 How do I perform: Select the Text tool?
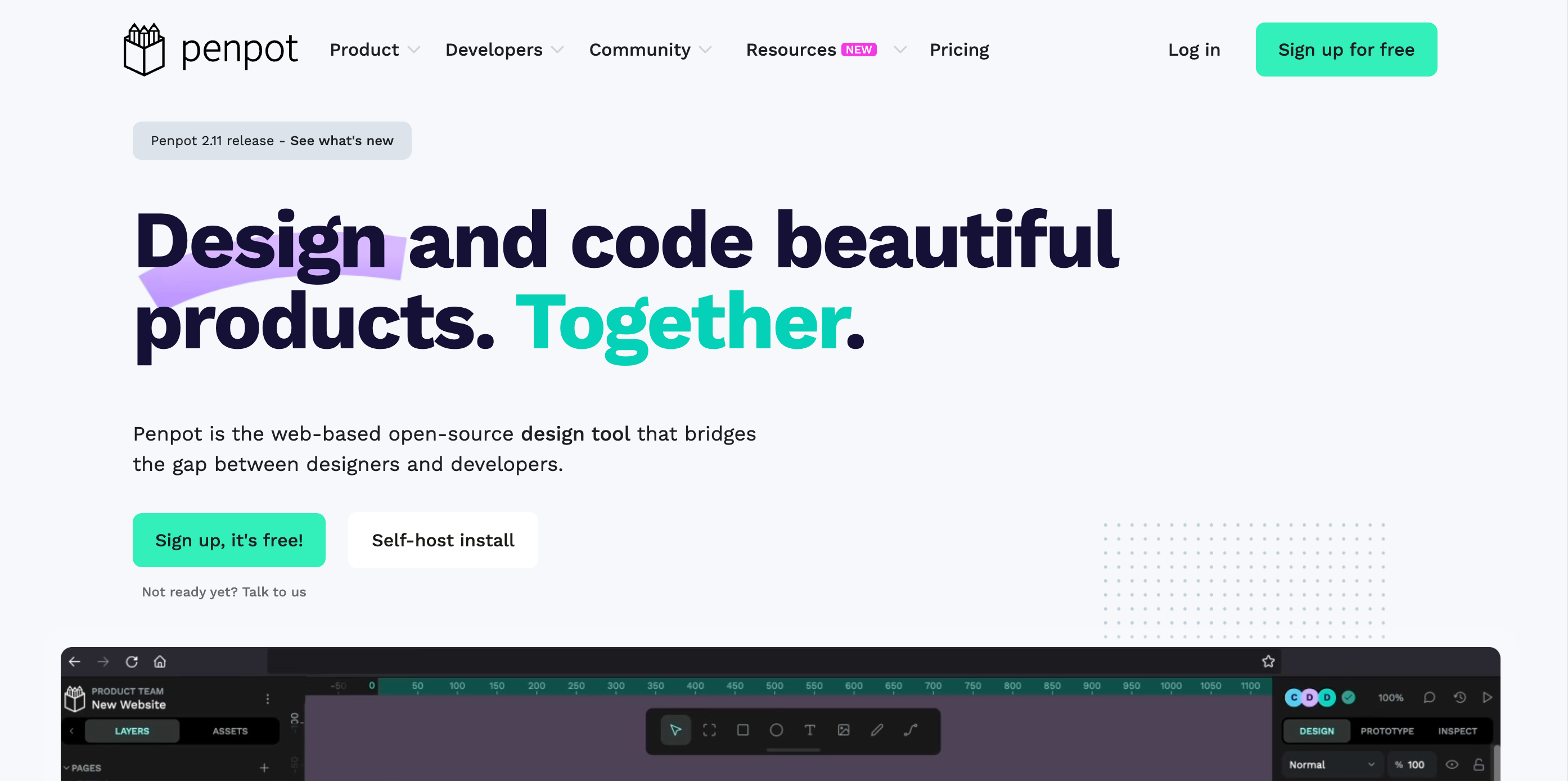click(x=809, y=730)
